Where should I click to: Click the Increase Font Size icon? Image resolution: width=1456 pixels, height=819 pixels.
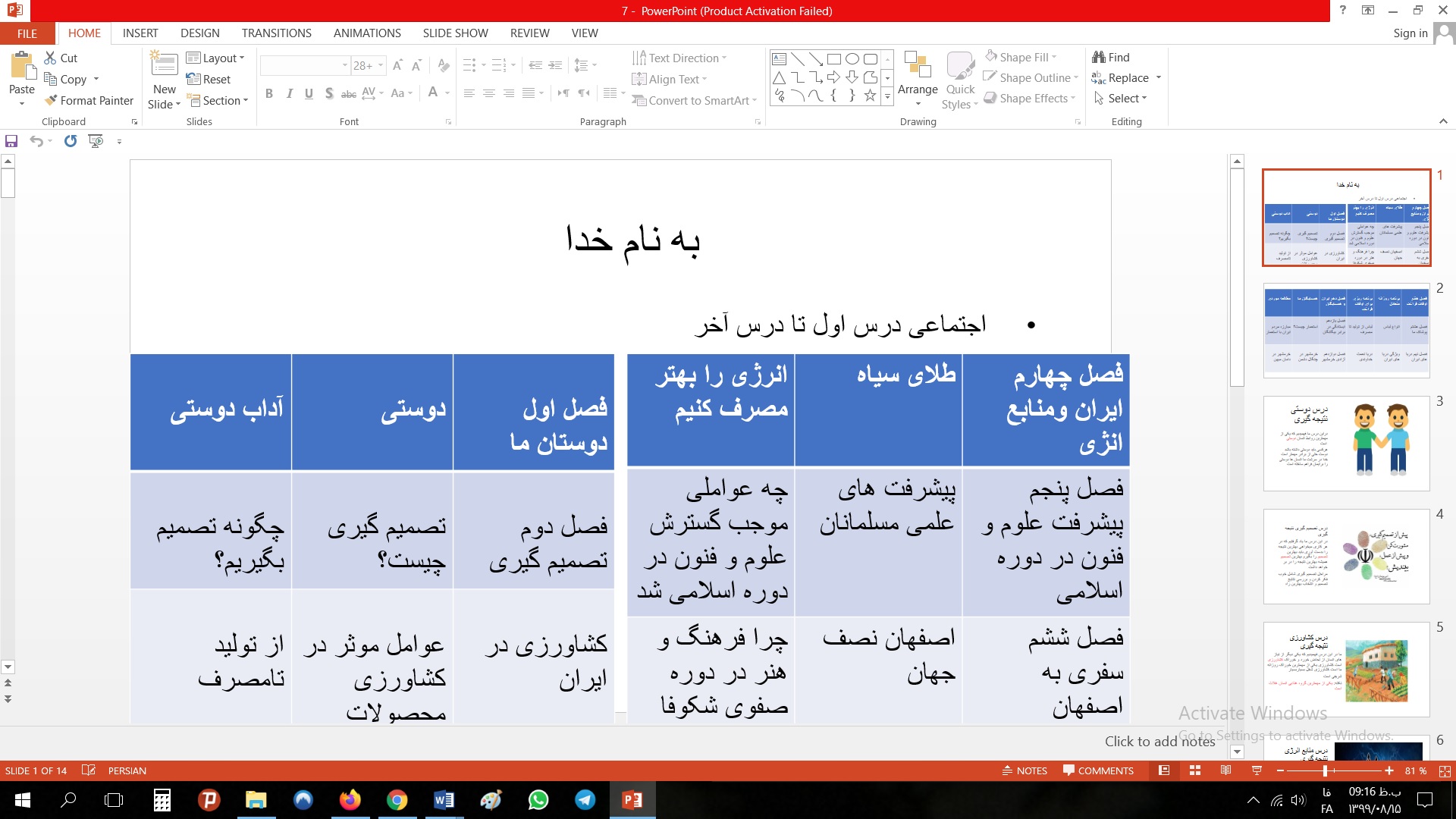[397, 66]
